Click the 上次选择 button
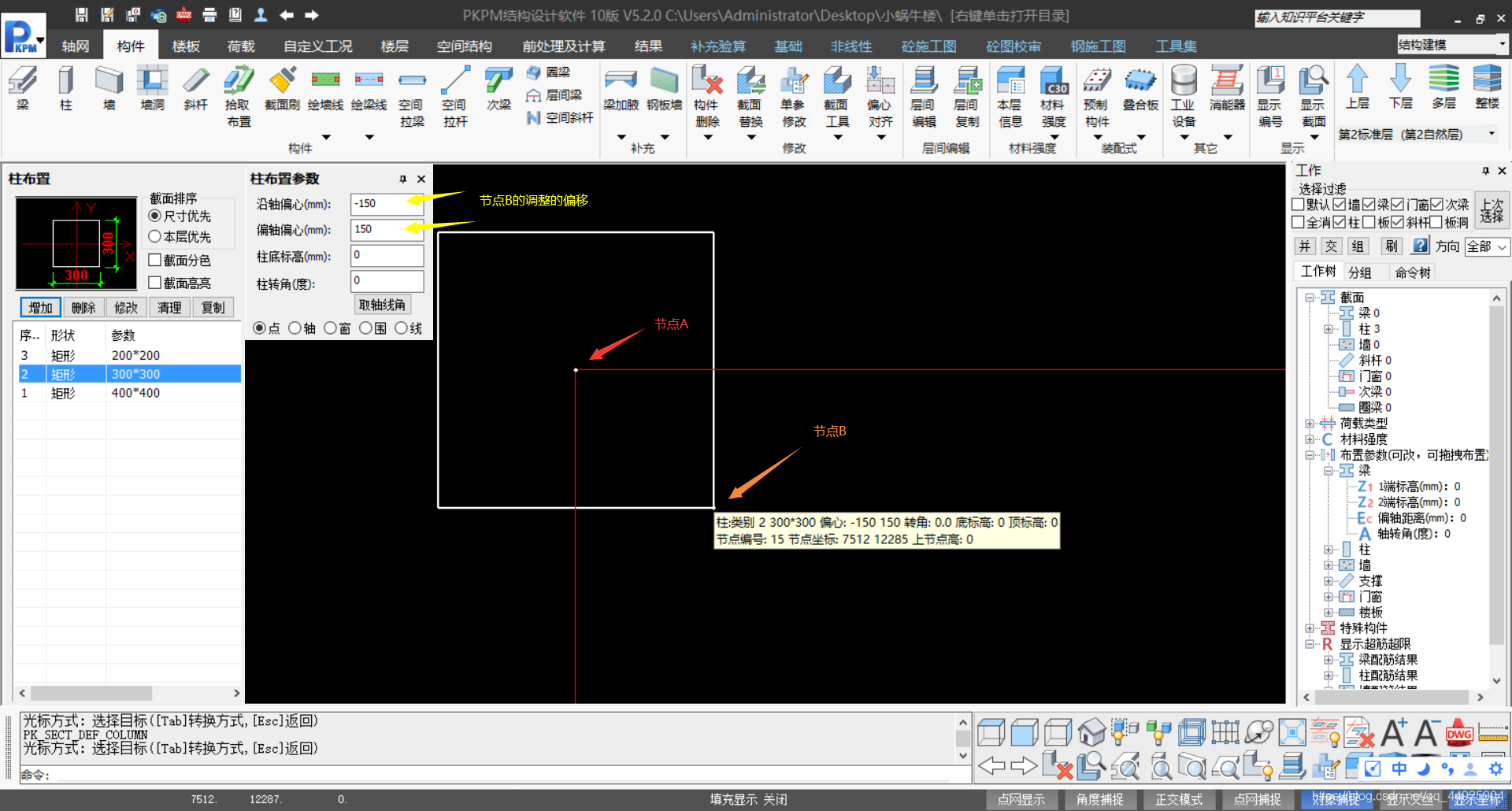Screen dimensions: 1512x811 1492,210
